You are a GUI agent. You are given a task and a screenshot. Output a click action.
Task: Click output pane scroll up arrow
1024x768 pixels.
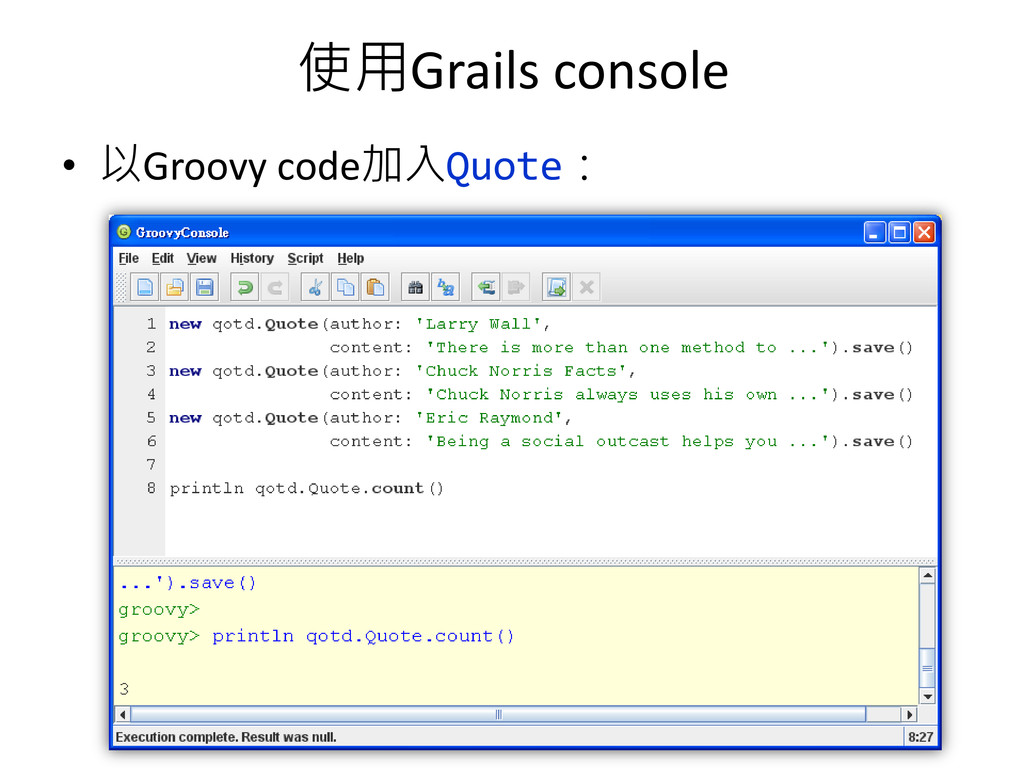(x=927, y=575)
